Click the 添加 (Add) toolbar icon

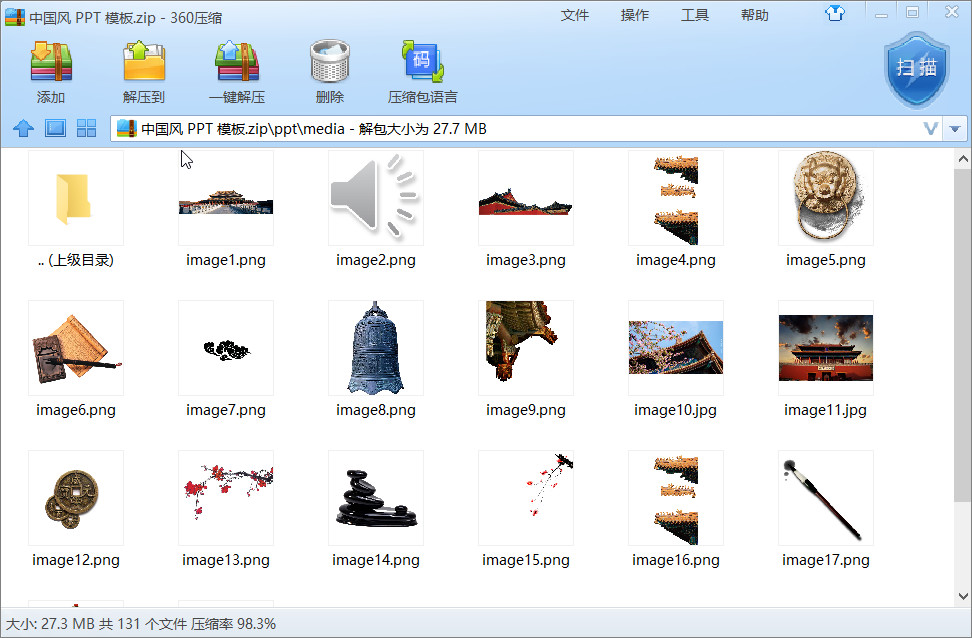(x=51, y=61)
